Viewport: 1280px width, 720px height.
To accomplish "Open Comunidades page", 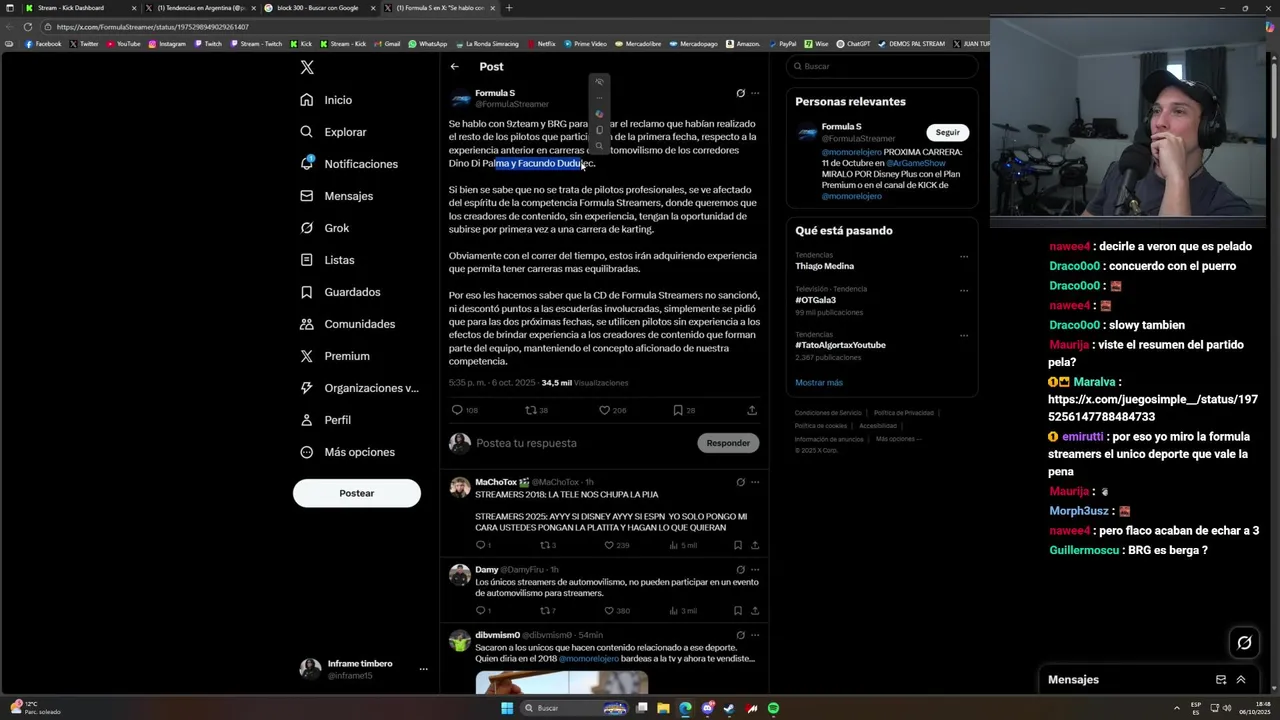I will (x=347, y=324).
